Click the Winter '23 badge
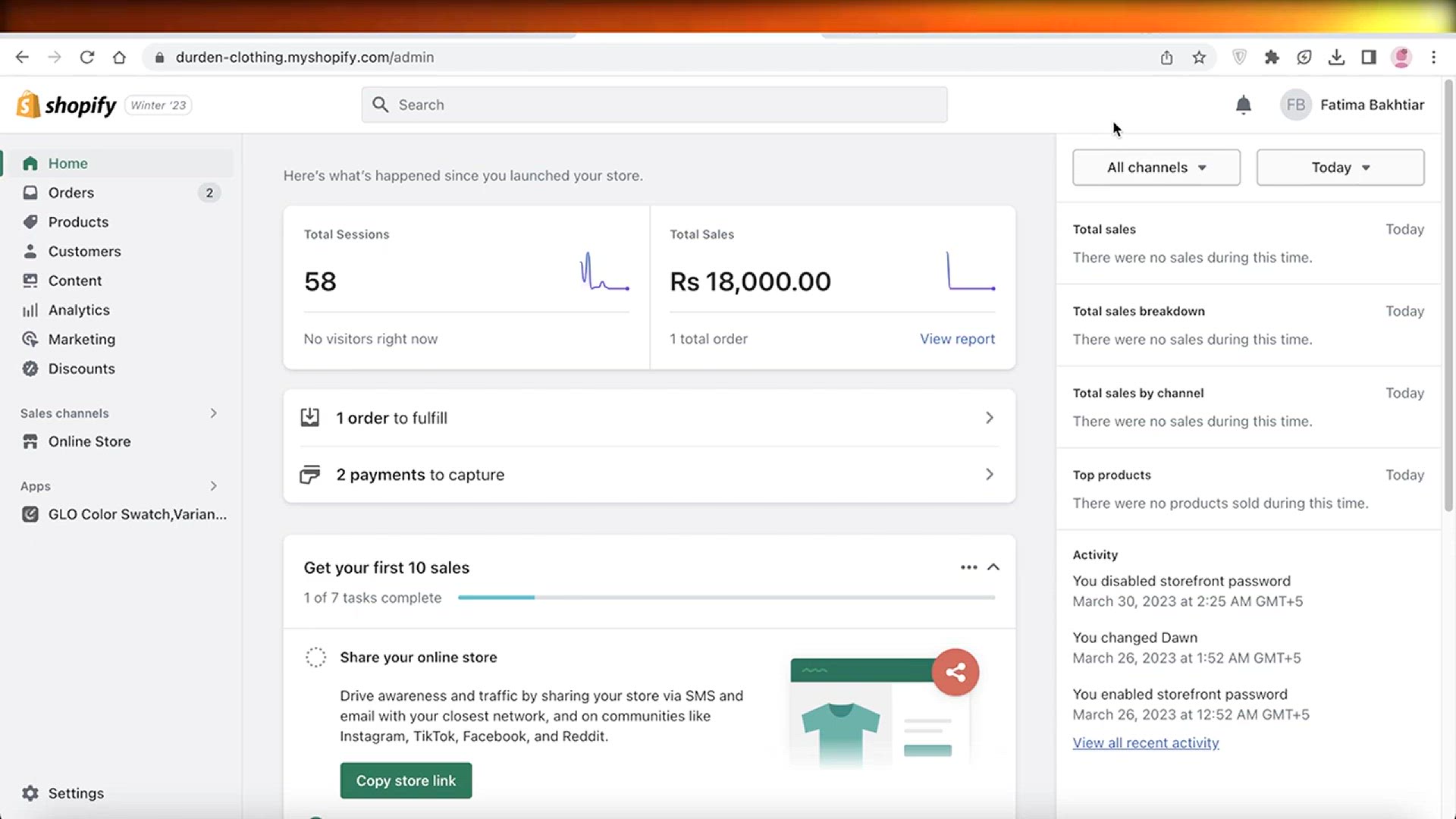The height and width of the screenshot is (819, 1456). (x=158, y=105)
